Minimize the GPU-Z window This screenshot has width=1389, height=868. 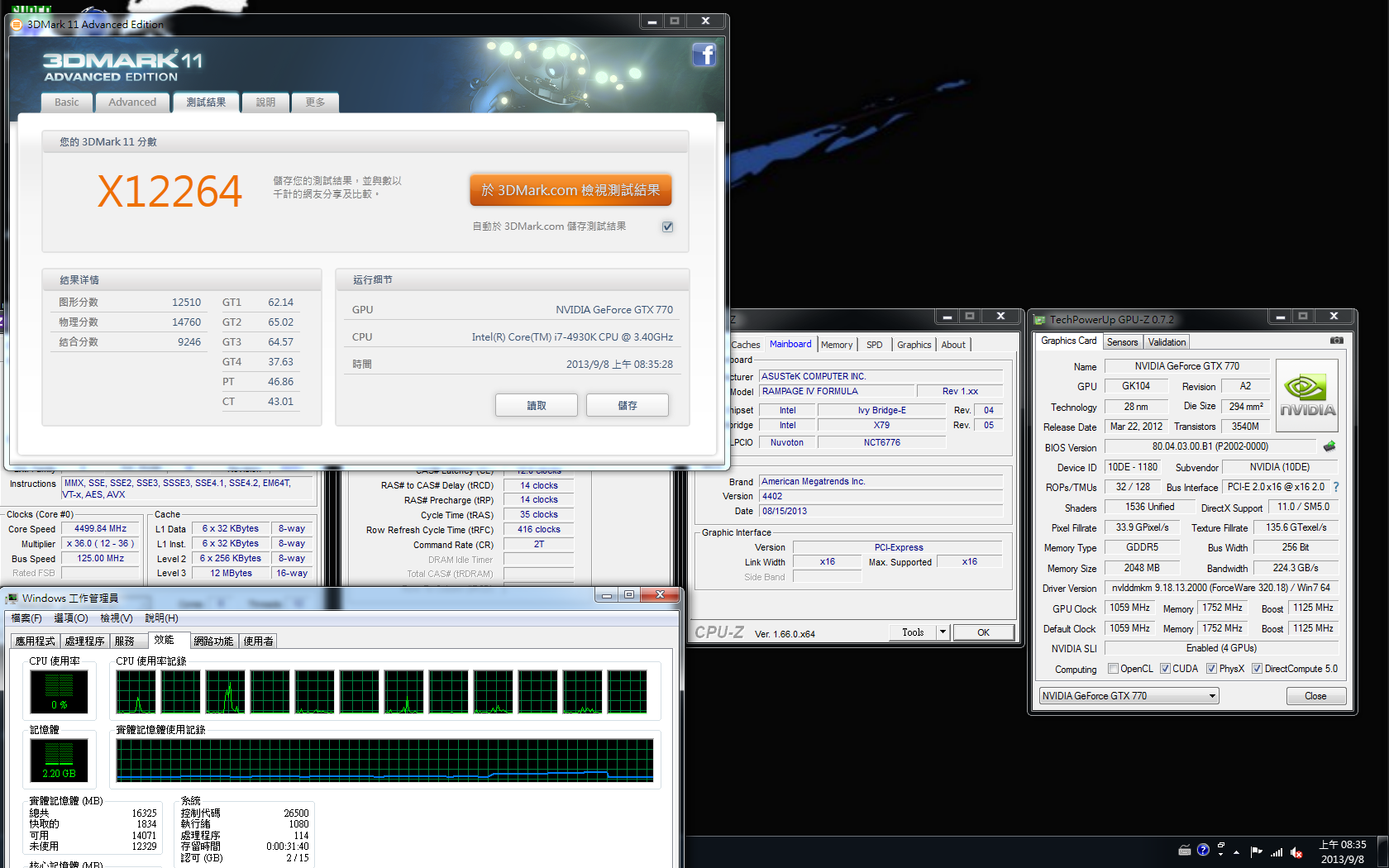1280,317
